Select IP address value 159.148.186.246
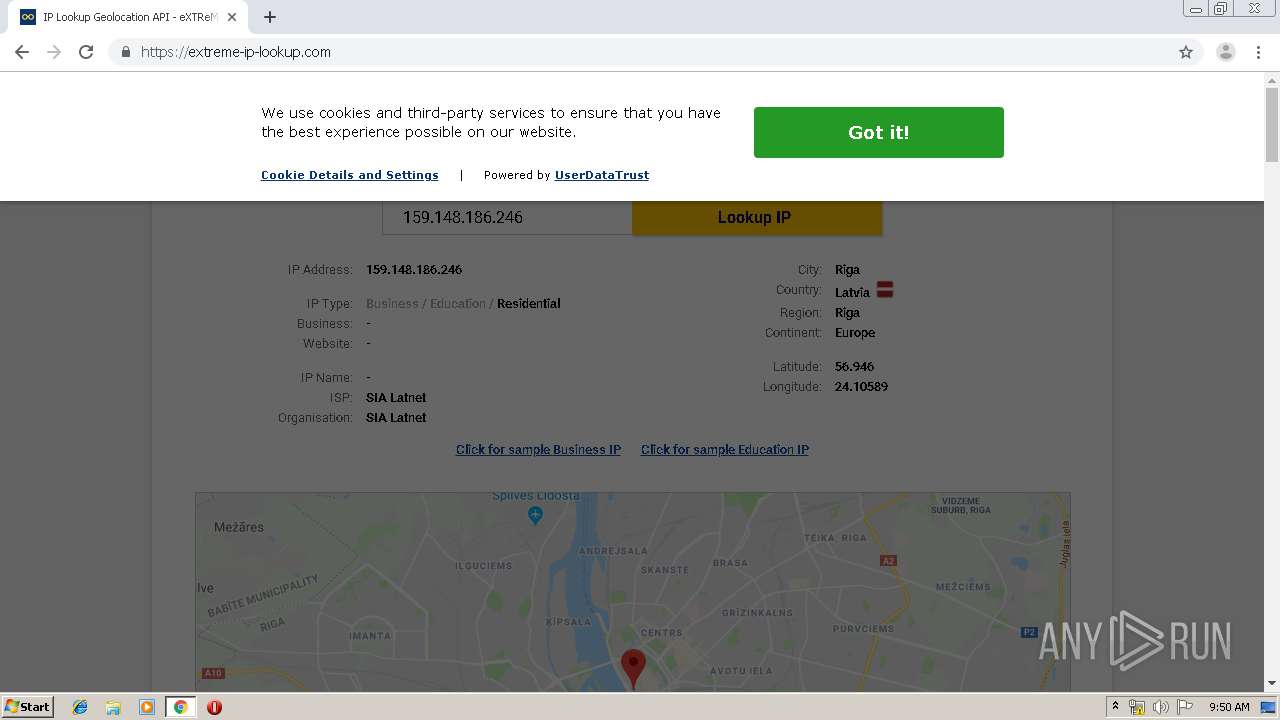1280x720 pixels. [x=414, y=270]
